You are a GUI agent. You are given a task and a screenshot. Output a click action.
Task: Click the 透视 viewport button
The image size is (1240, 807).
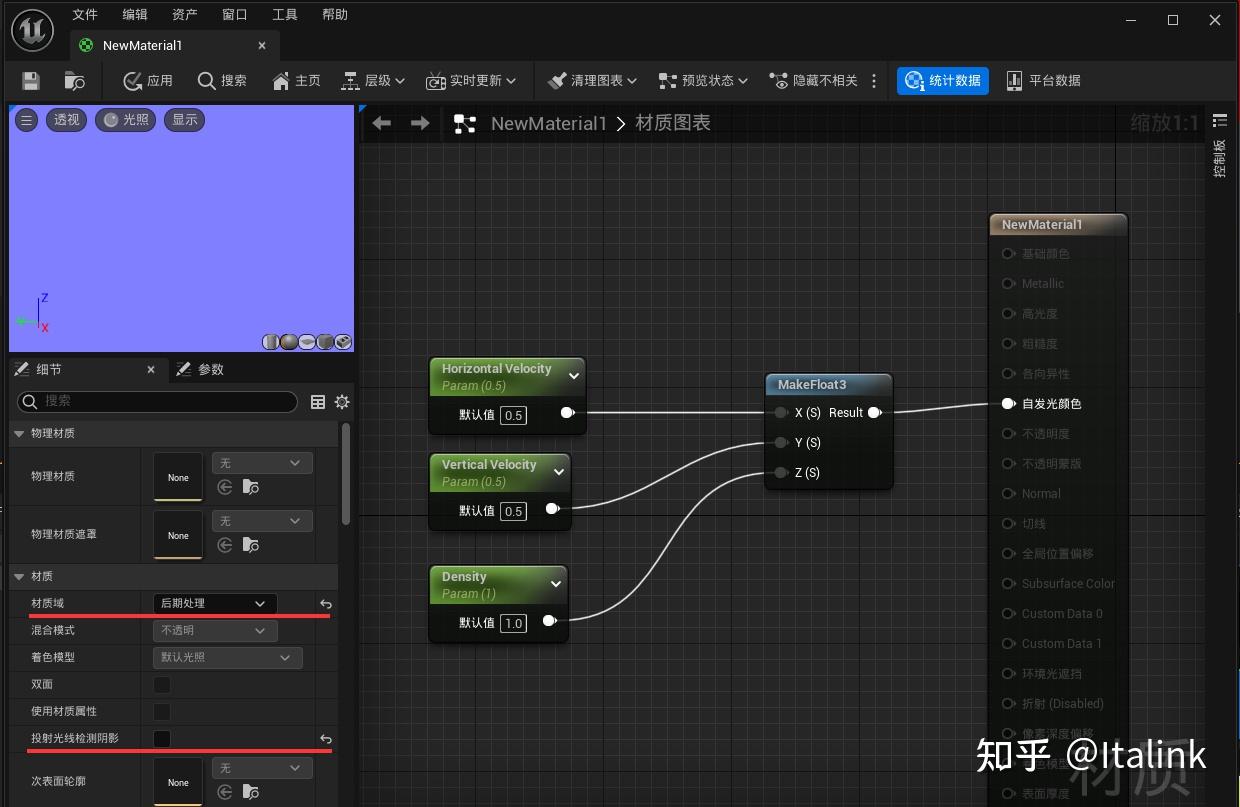[66, 120]
